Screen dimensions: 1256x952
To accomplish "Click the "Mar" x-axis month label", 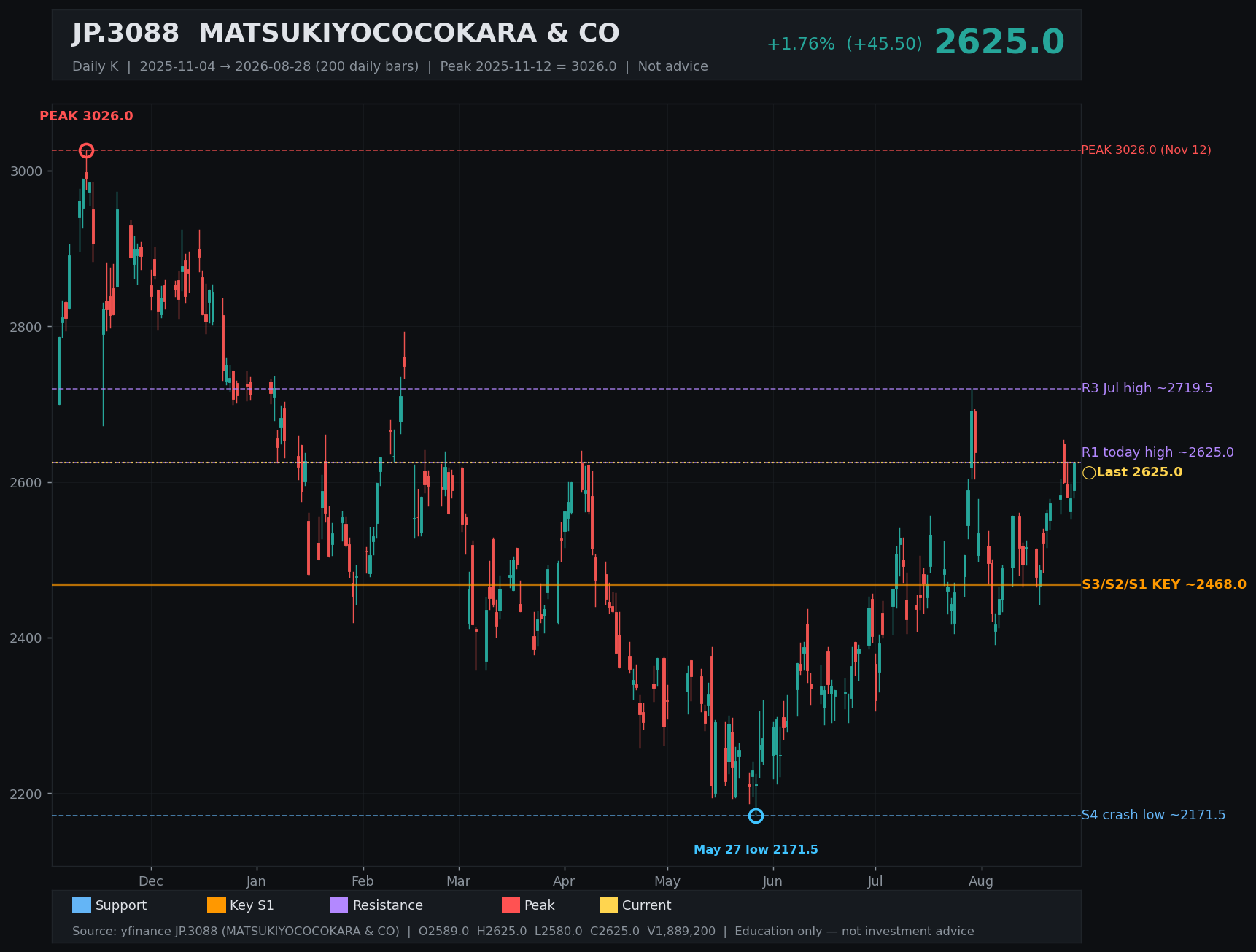I will 458,881.
